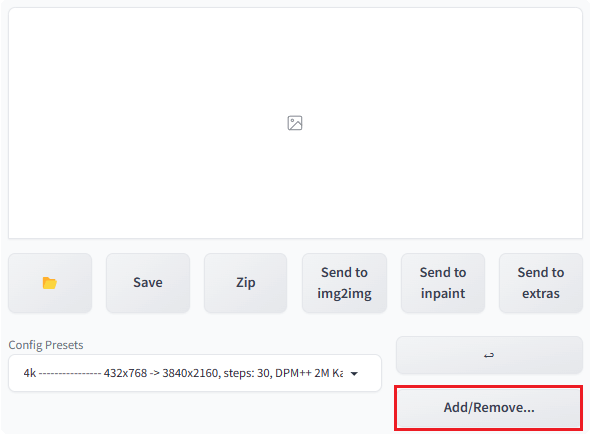Select the blank image preview panel
The width and height of the screenshot is (593, 443).
click(295, 123)
